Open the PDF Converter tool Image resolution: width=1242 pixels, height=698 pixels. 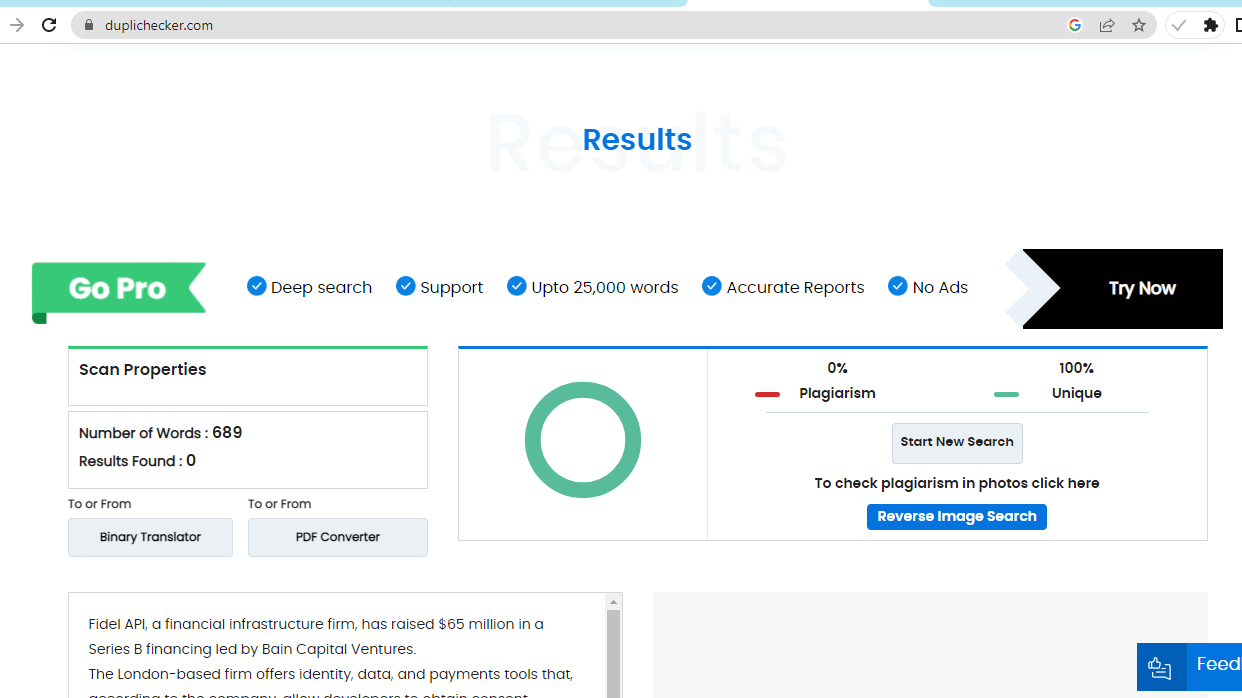pyautogui.click(x=338, y=537)
